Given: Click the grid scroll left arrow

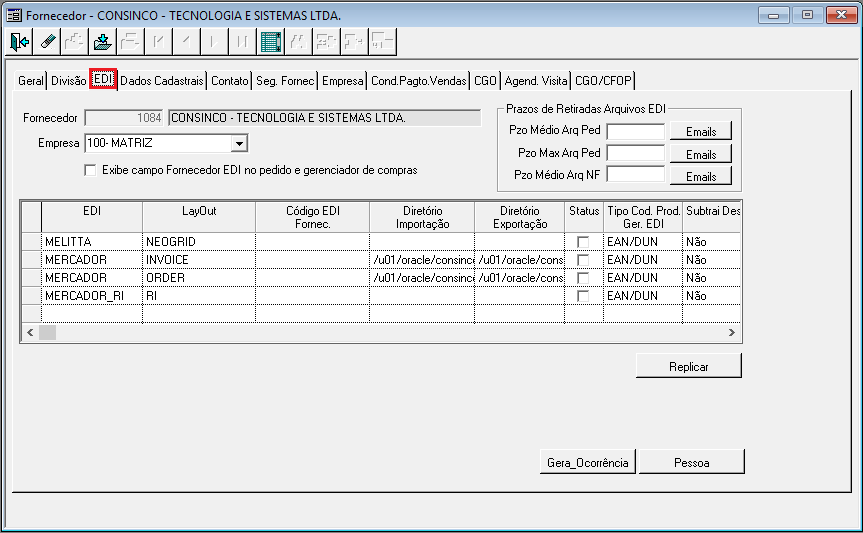Looking at the screenshot, I should pyautogui.click(x=30, y=333).
